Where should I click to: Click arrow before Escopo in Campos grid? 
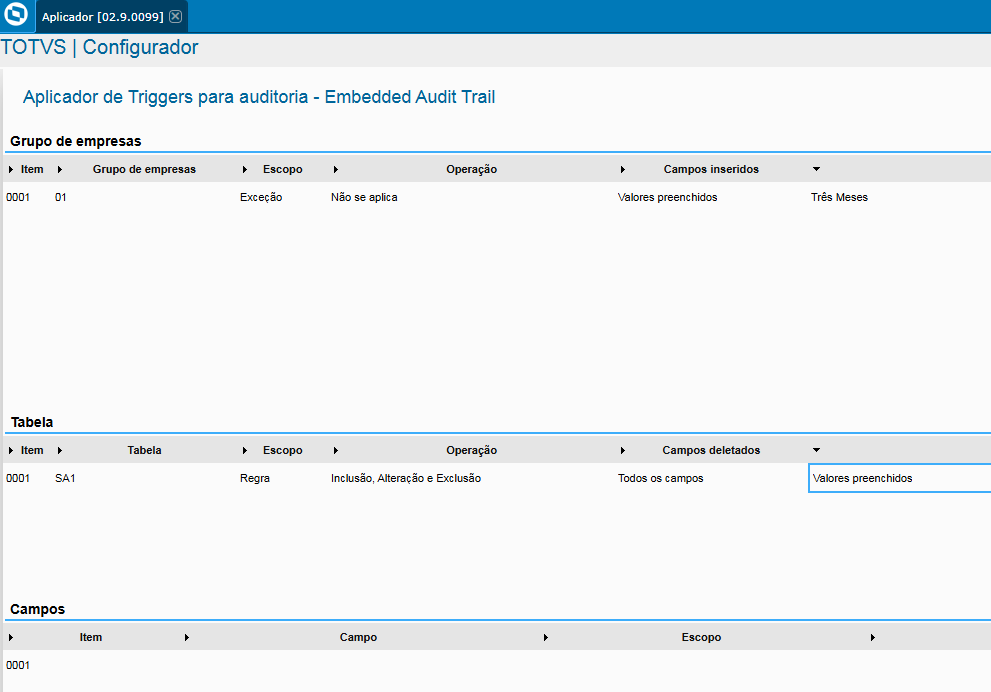tap(546, 638)
